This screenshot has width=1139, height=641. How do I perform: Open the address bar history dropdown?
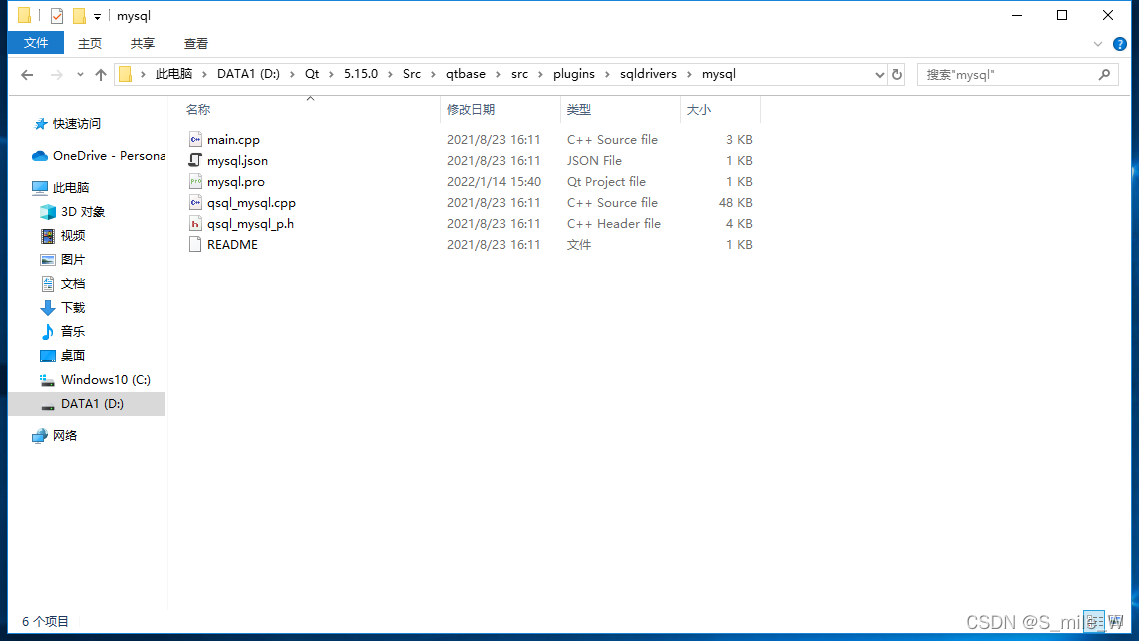tap(879, 74)
